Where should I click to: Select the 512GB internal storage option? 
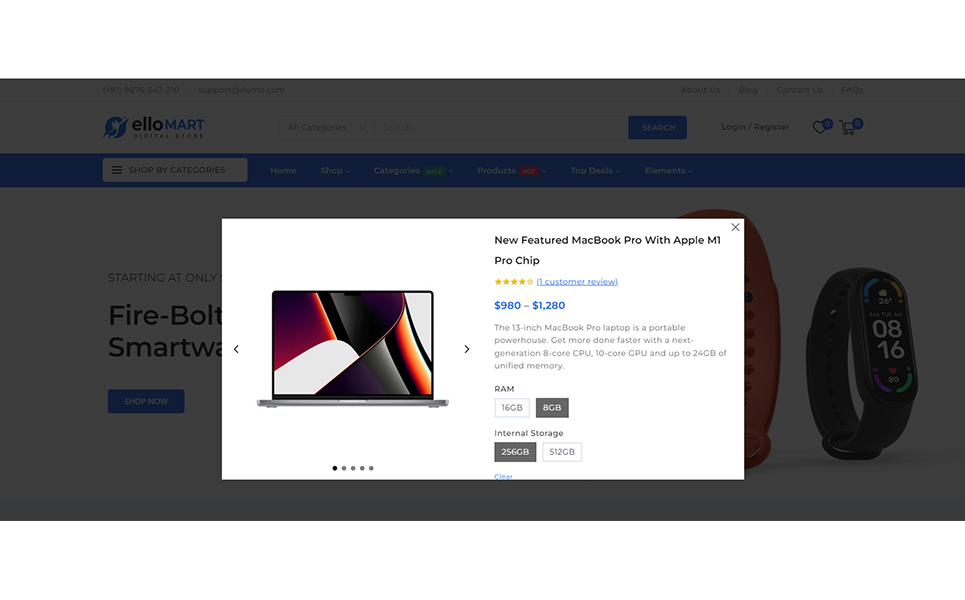(x=562, y=452)
